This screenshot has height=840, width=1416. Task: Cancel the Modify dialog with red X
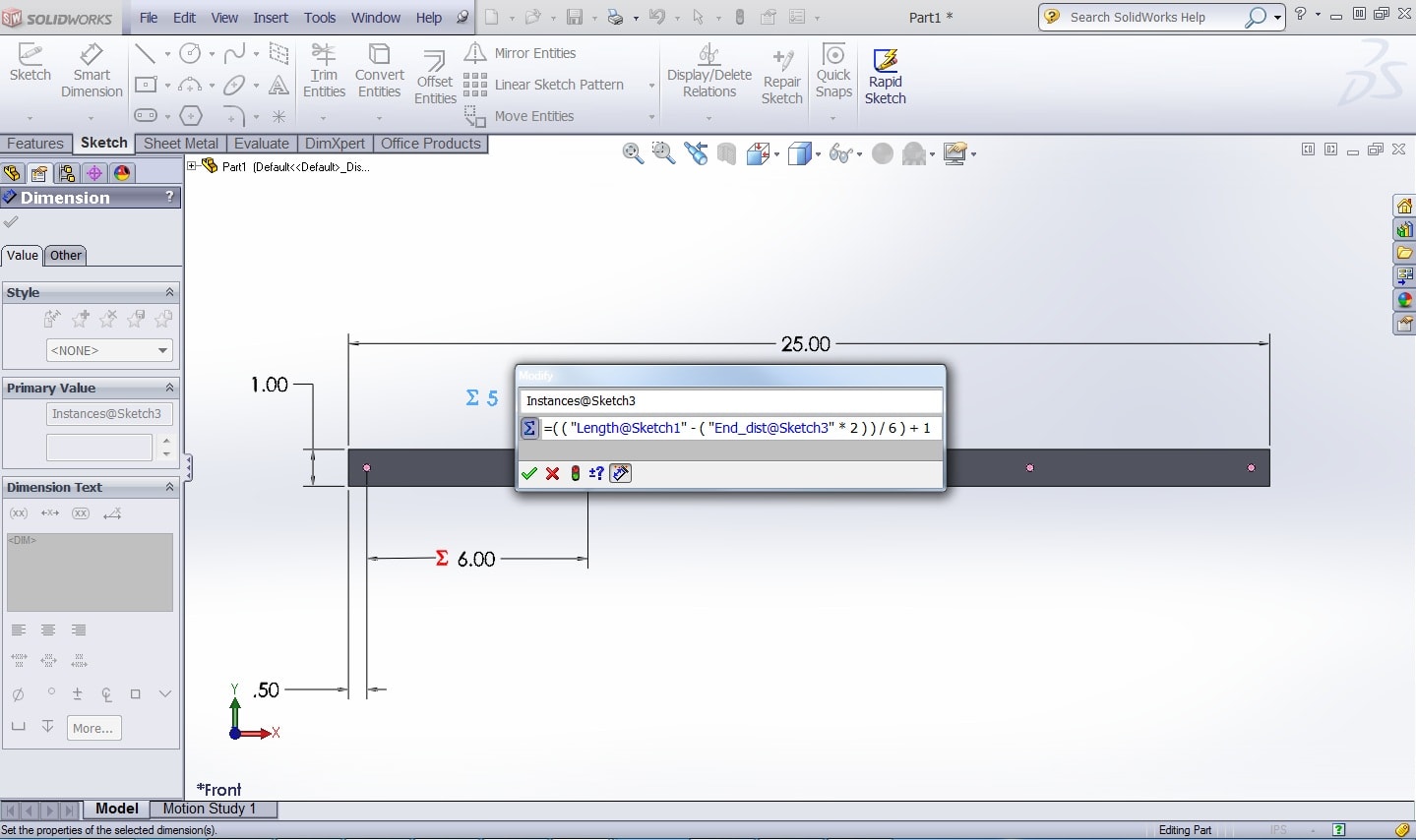[x=553, y=473]
